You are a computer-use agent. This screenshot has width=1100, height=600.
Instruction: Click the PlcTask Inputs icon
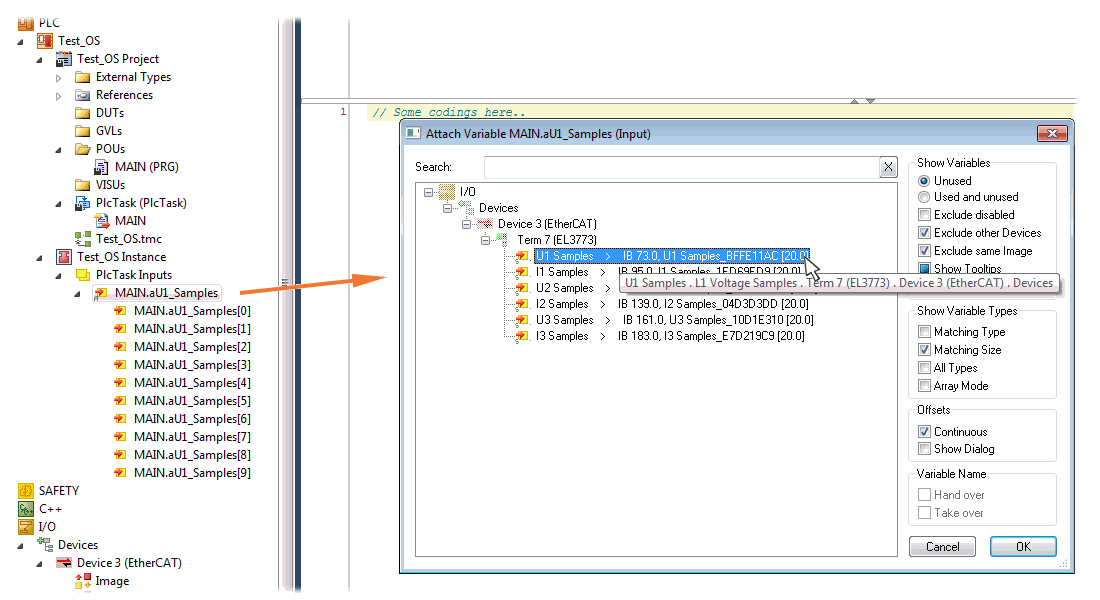tap(83, 275)
